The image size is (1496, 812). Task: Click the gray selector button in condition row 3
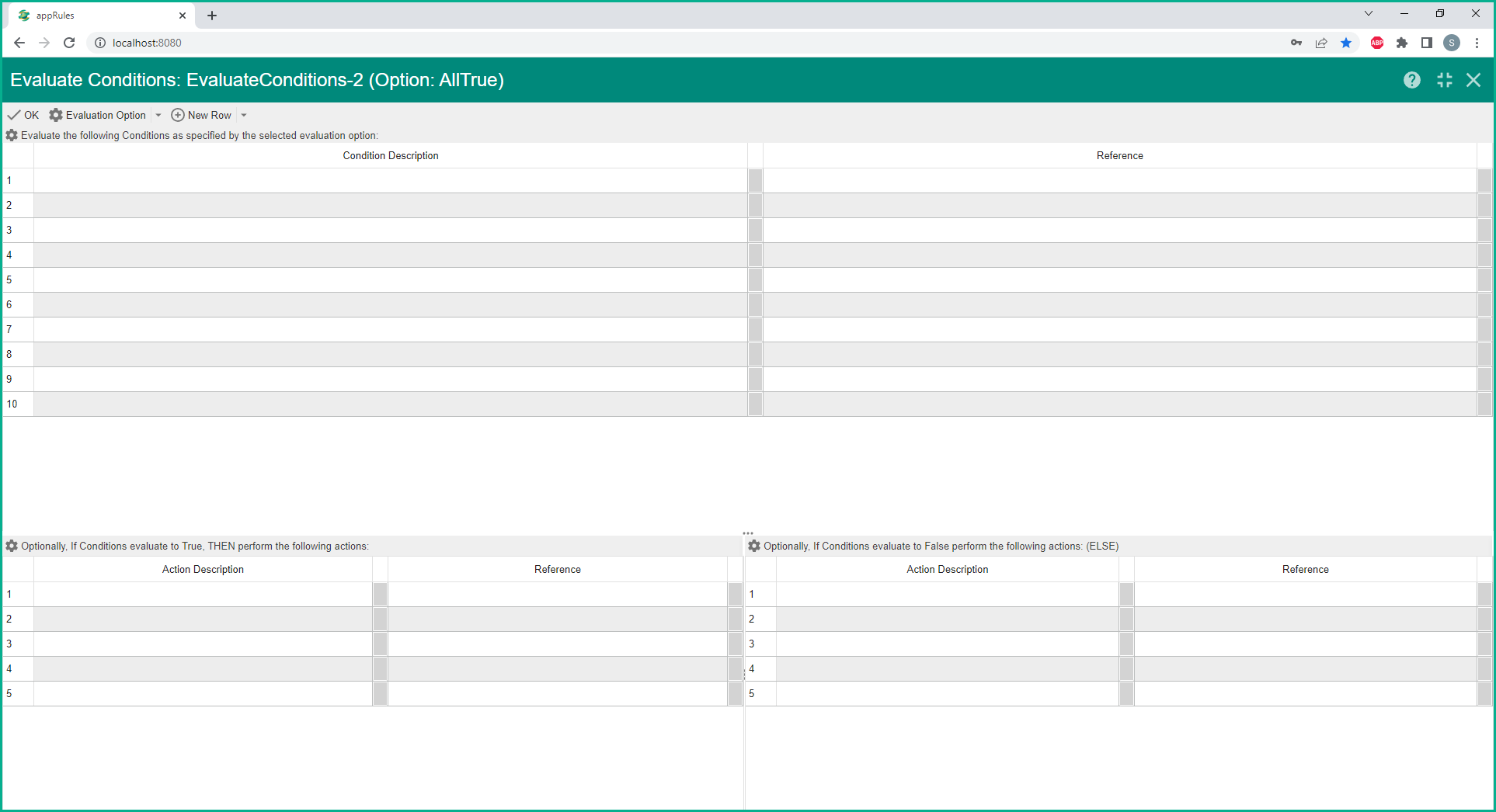coord(755,231)
